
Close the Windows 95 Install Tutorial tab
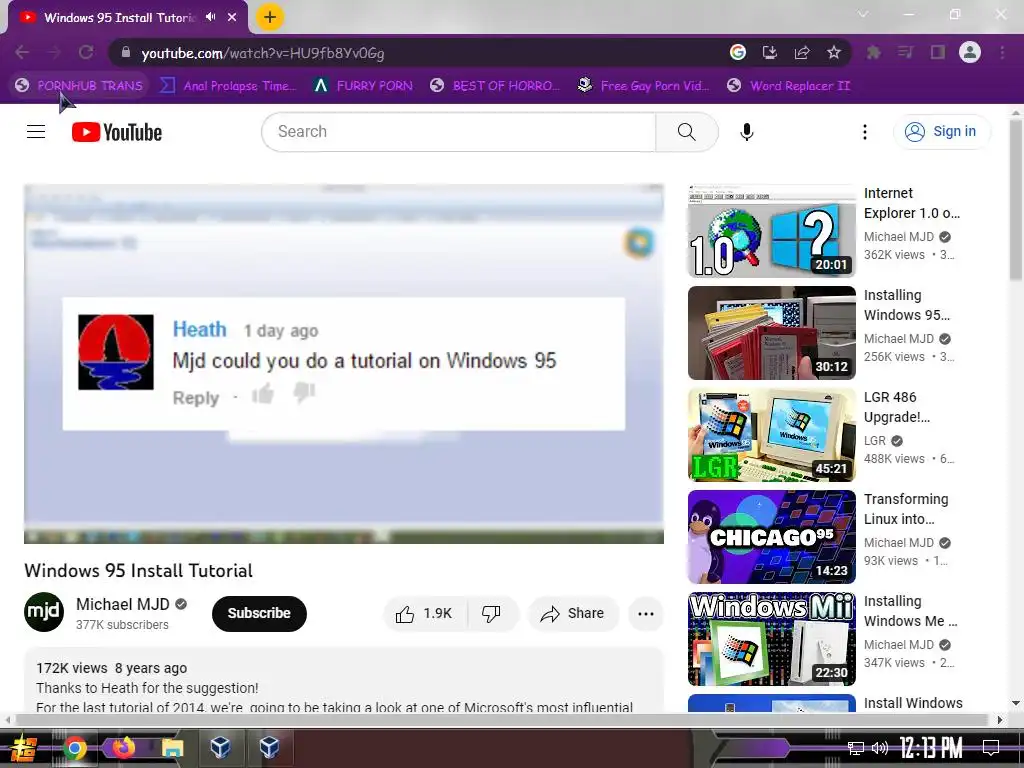232,17
